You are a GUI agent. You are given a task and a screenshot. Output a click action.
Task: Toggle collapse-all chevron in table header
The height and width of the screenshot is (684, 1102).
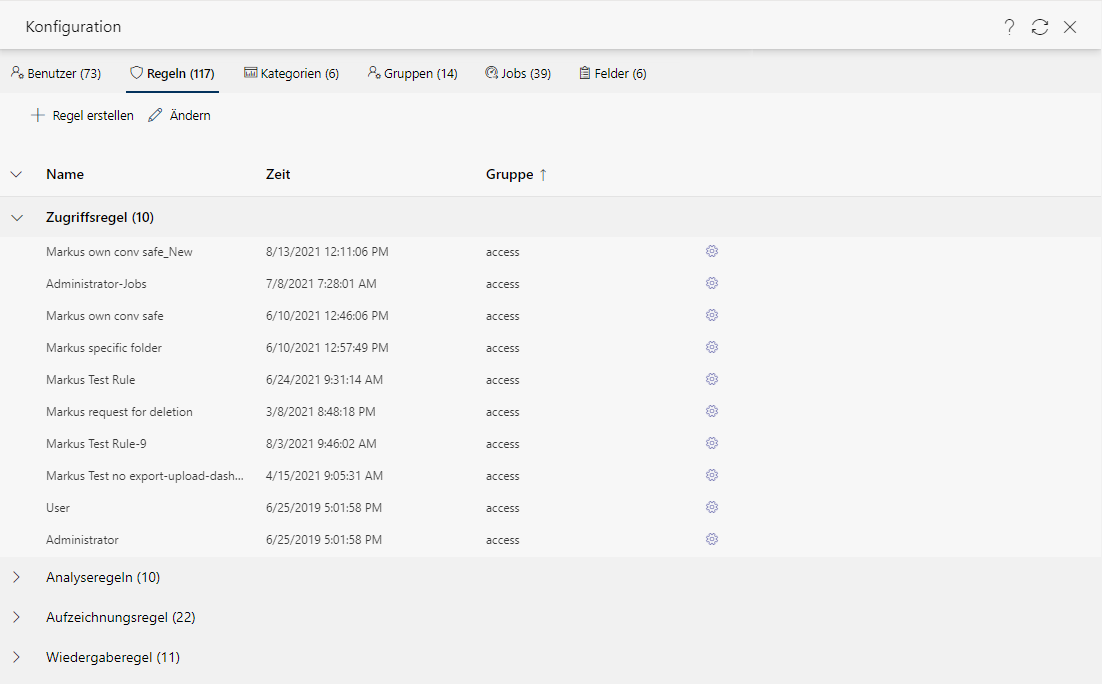tap(16, 174)
